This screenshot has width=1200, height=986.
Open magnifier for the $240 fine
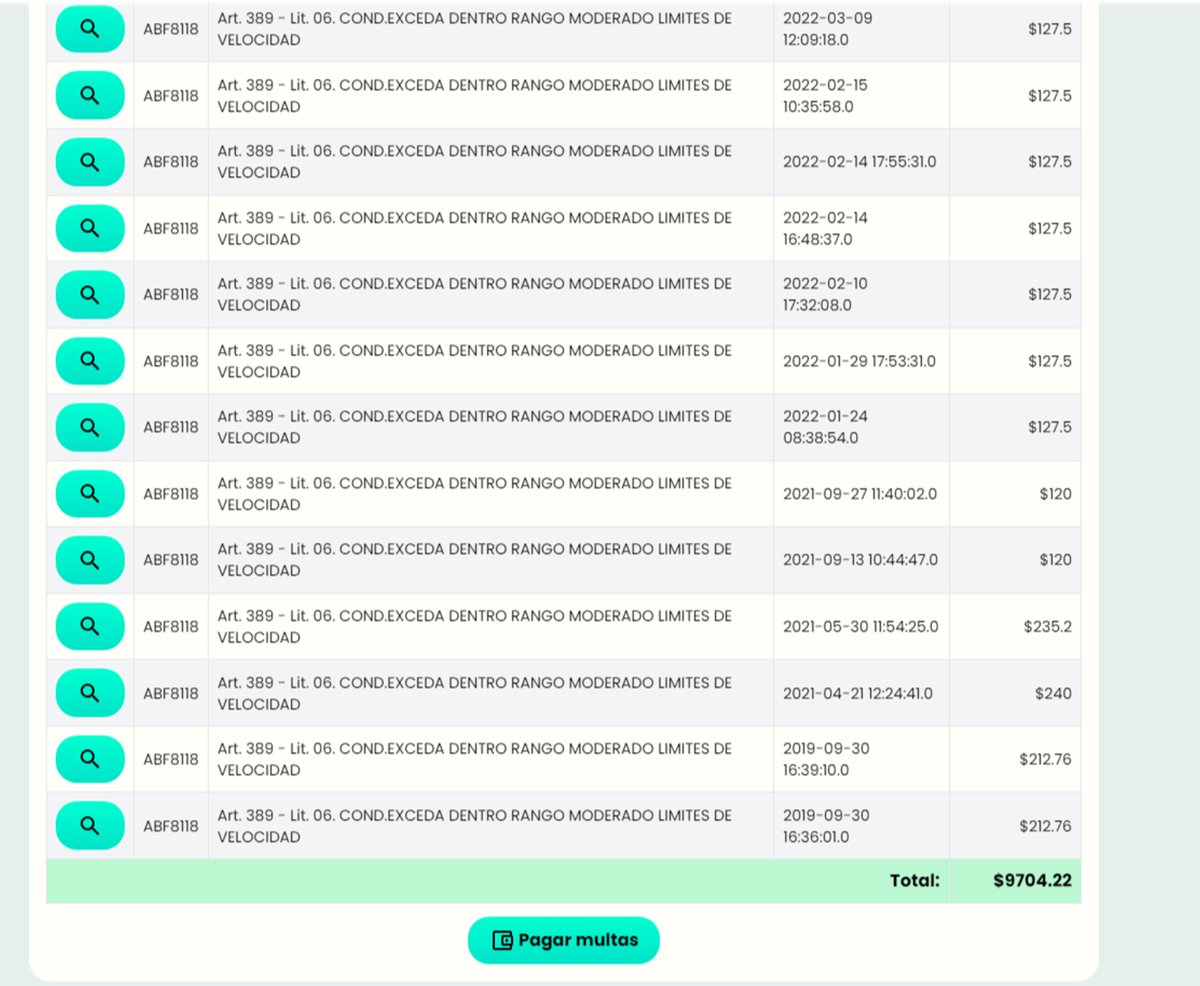(x=90, y=693)
